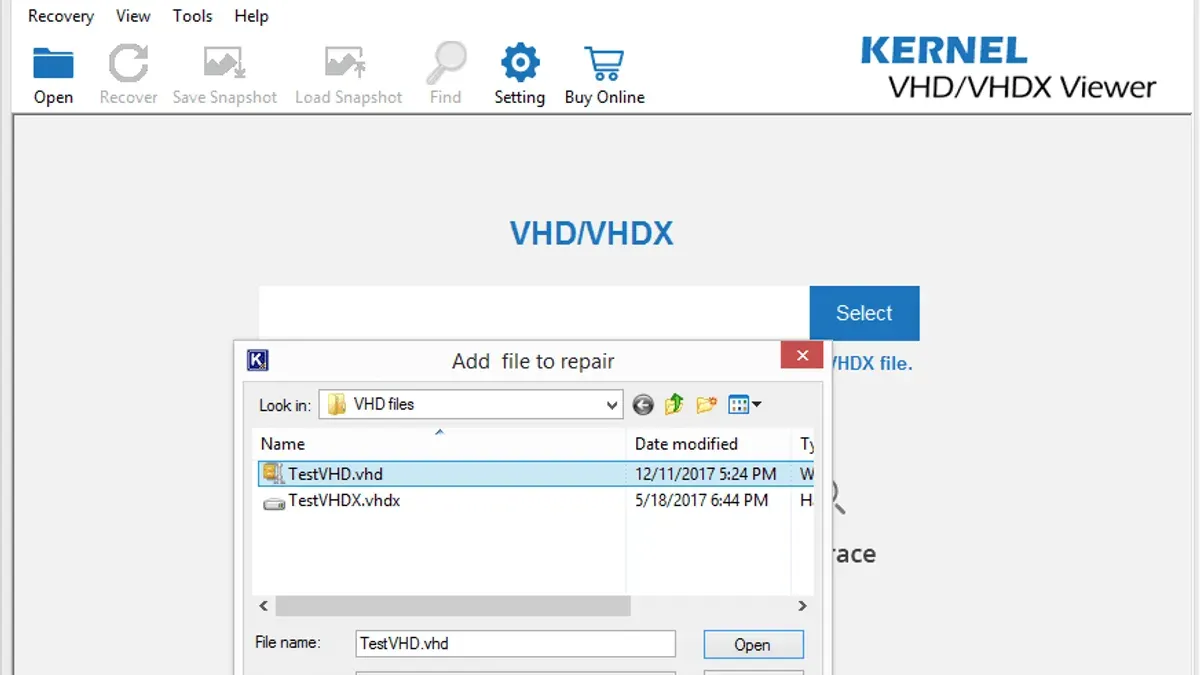Image resolution: width=1200 pixels, height=675 pixels.
Task: Click the scrollbar right arrow
Action: [802, 606]
